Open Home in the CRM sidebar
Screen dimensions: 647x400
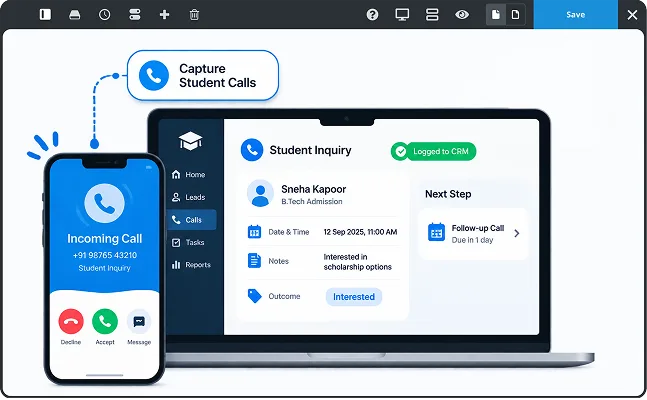pos(189,175)
